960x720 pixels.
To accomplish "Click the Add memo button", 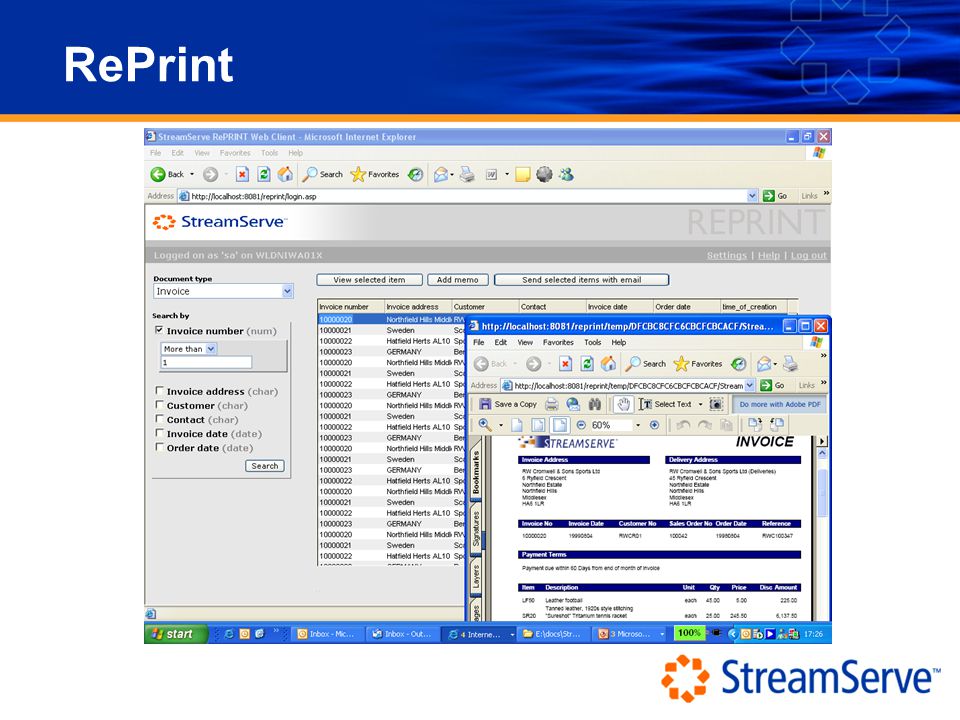I will coord(458,280).
